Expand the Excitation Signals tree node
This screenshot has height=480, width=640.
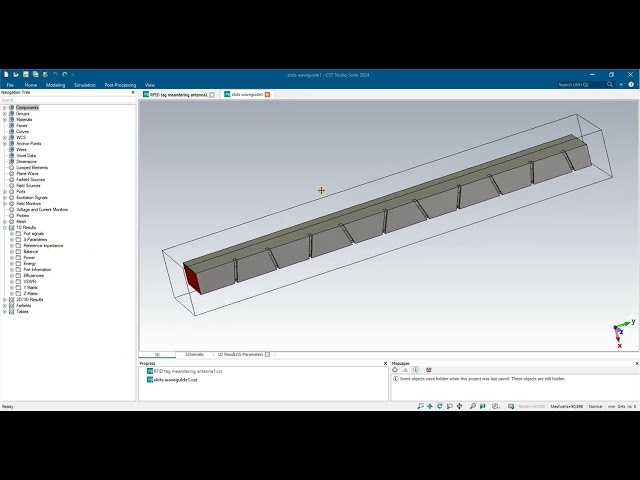(x=5, y=198)
